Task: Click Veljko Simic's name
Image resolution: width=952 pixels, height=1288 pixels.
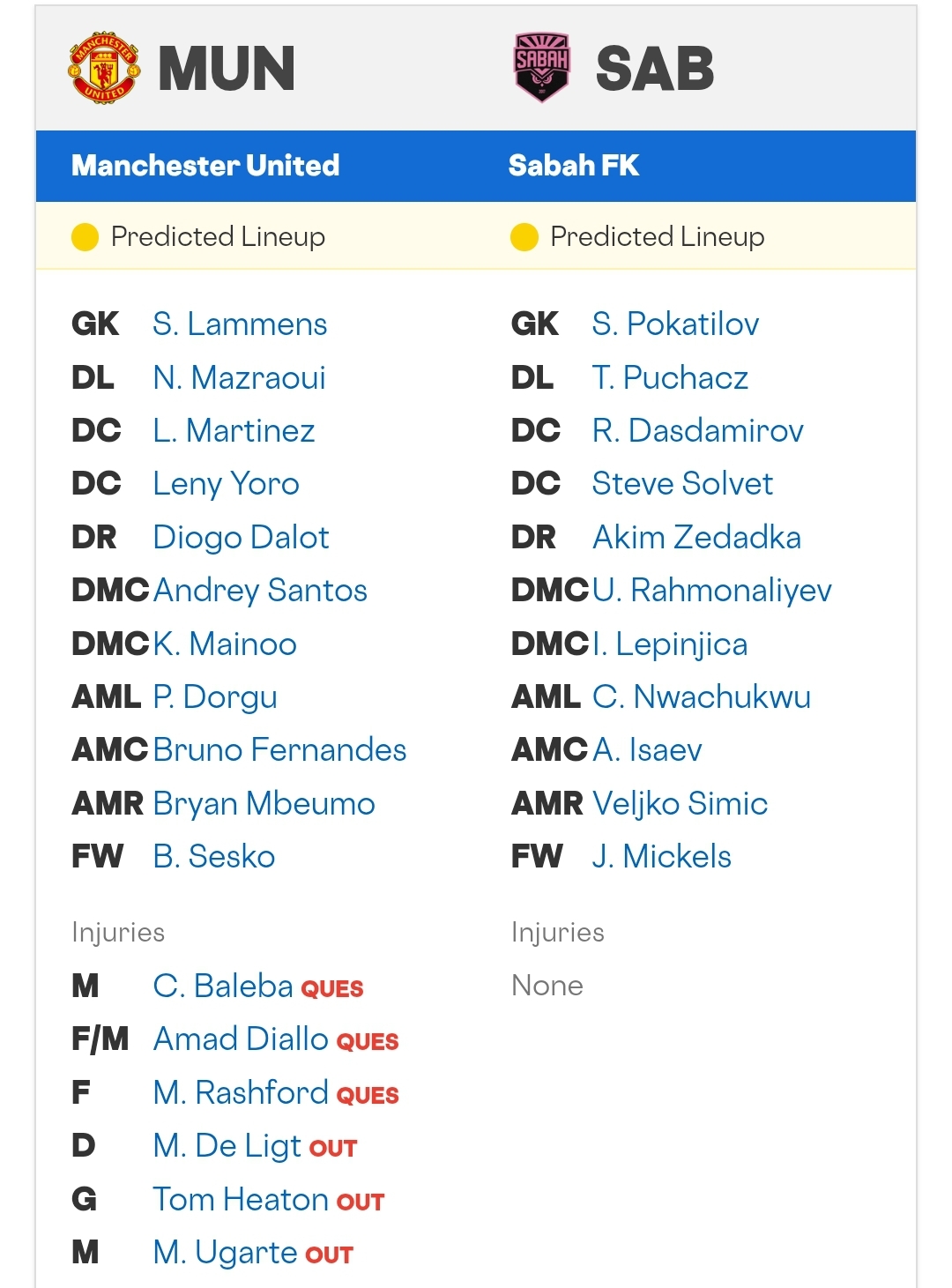Action: [680, 803]
